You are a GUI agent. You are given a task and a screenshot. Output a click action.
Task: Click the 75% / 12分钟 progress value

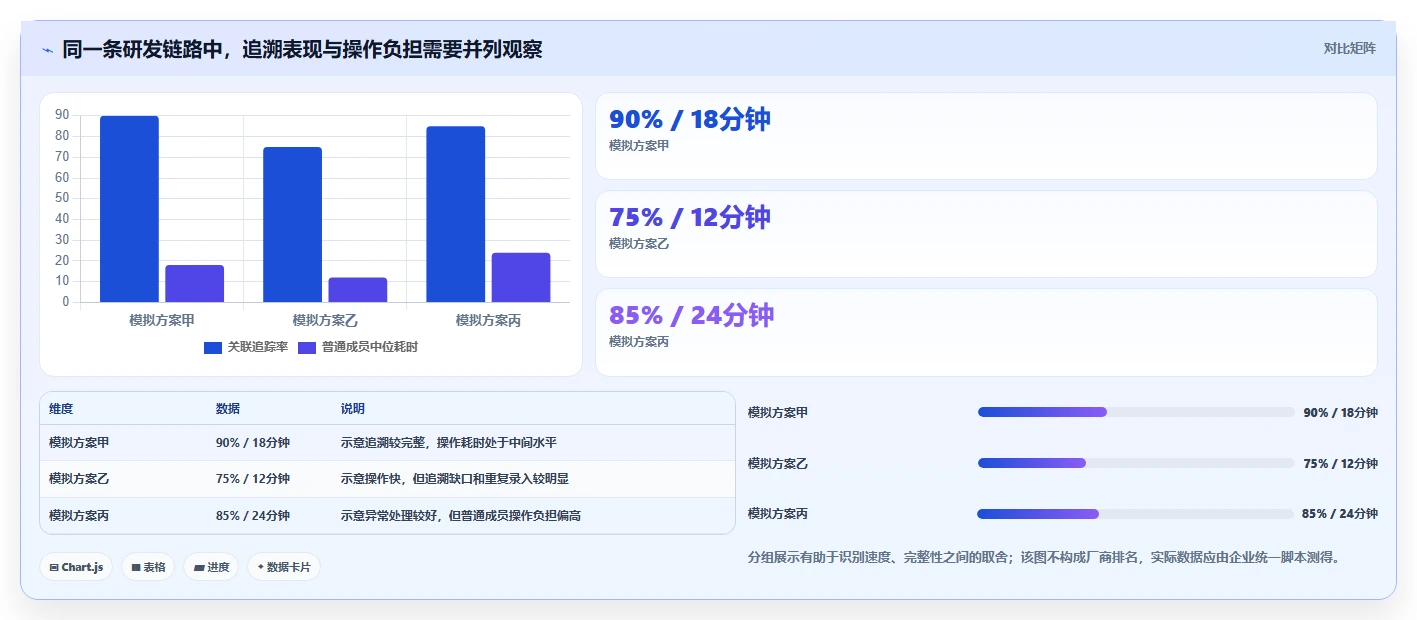click(x=1340, y=463)
